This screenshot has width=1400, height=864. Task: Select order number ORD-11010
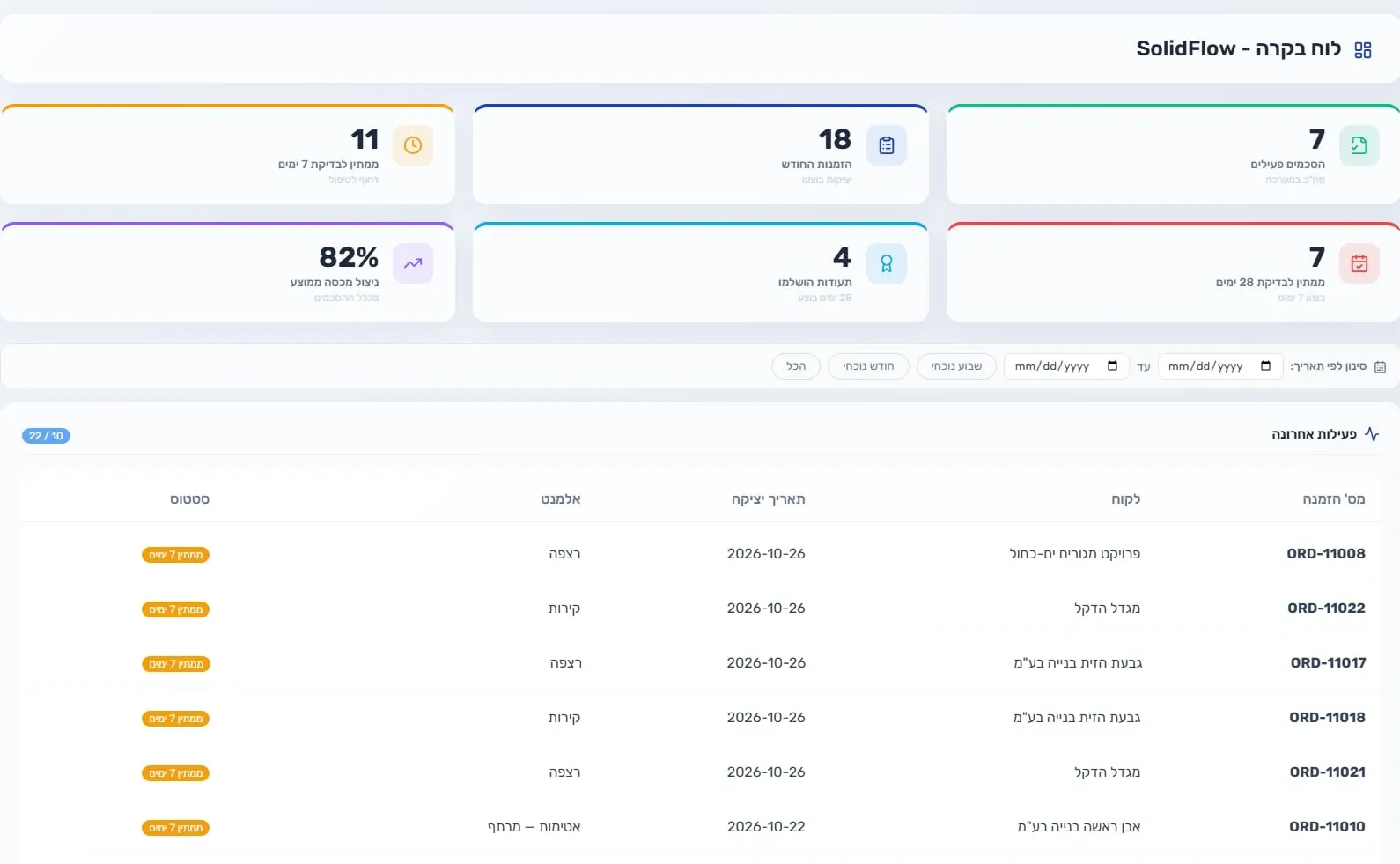click(x=1327, y=827)
